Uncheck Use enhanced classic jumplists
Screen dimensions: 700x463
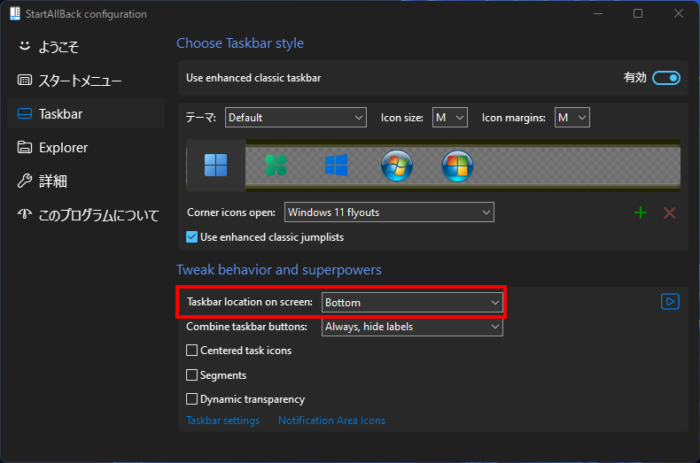(x=193, y=236)
